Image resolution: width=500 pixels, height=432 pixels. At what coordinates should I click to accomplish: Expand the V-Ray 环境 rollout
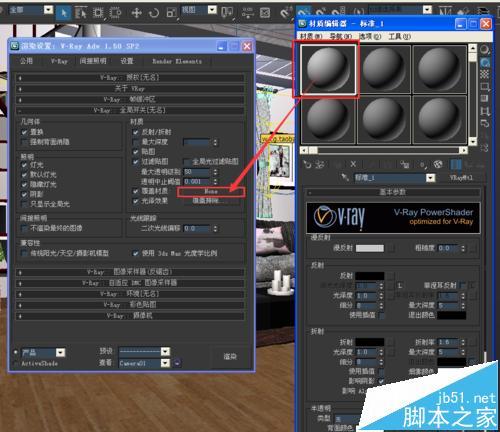point(130,294)
